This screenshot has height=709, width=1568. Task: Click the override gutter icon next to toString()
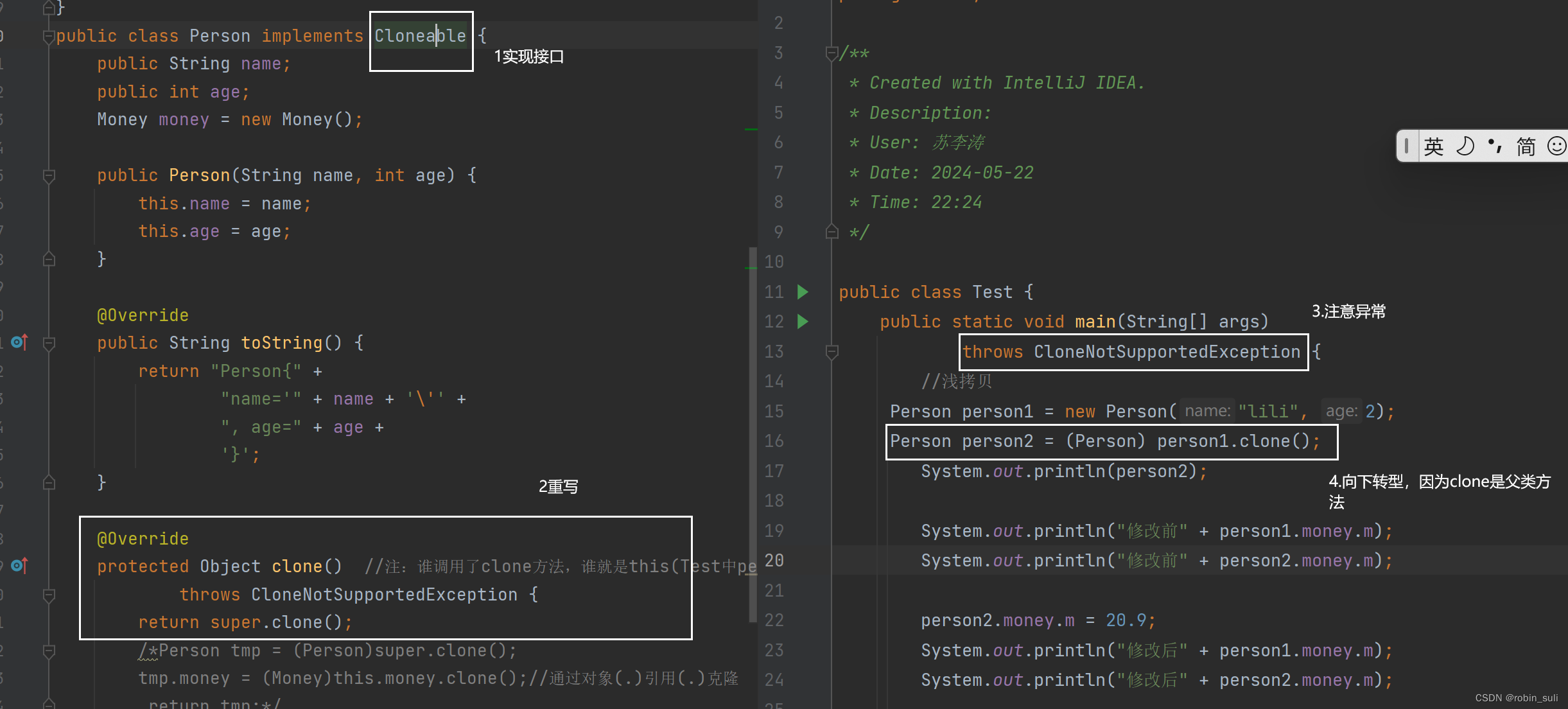pyautogui.click(x=19, y=342)
